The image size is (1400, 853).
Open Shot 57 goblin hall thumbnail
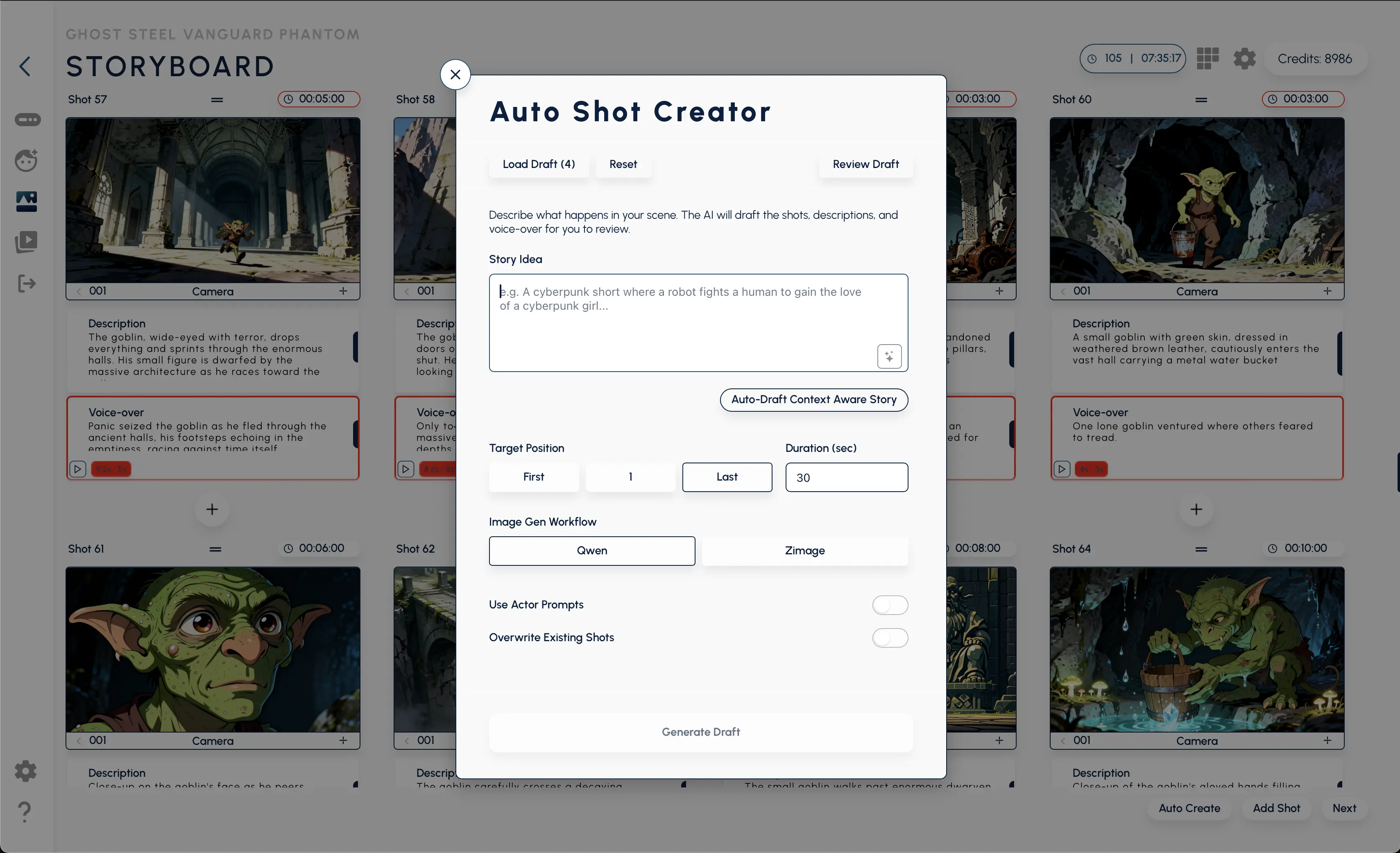point(213,200)
